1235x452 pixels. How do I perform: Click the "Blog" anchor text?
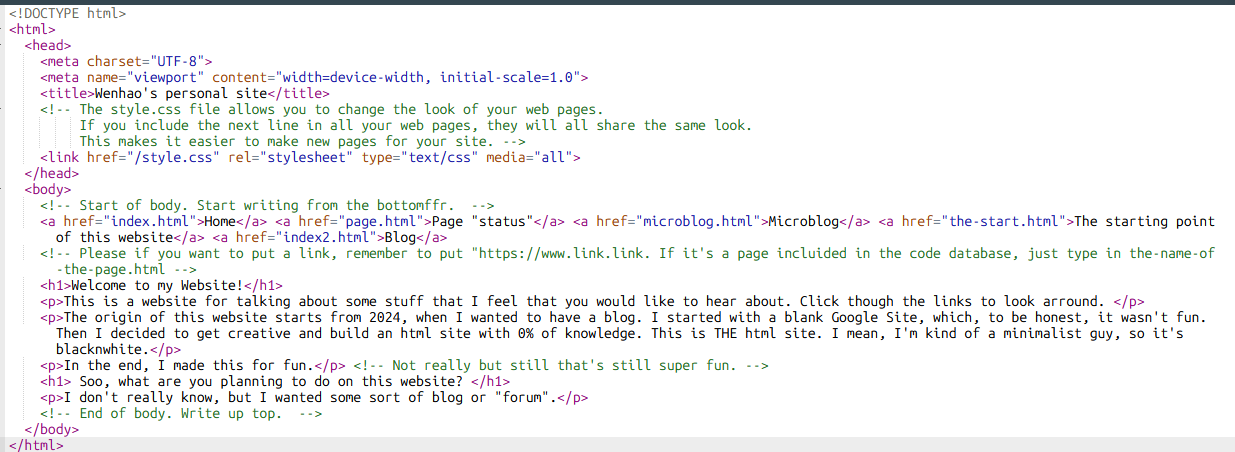tap(401, 237)
